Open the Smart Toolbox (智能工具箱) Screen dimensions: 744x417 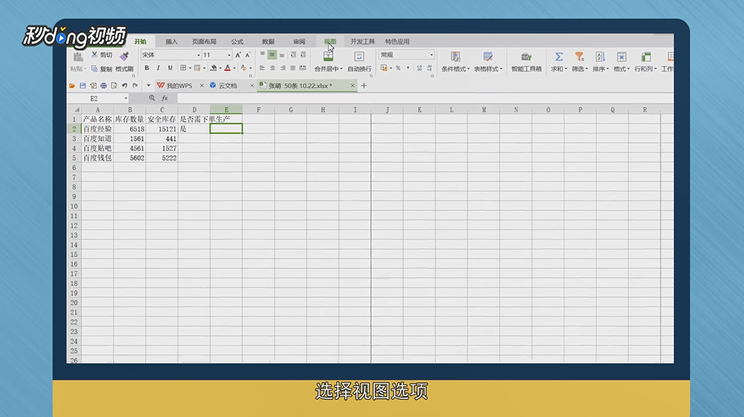coord(526,61)
